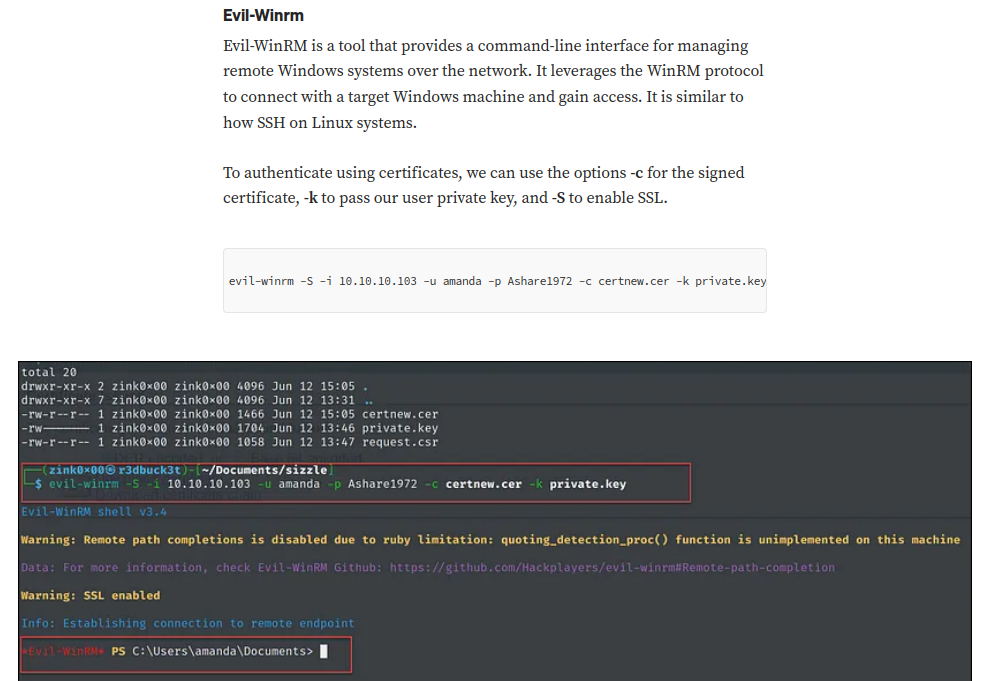Click the evil-winrm command code block
This screenshot has width=983, height=681.
point(495,280)
